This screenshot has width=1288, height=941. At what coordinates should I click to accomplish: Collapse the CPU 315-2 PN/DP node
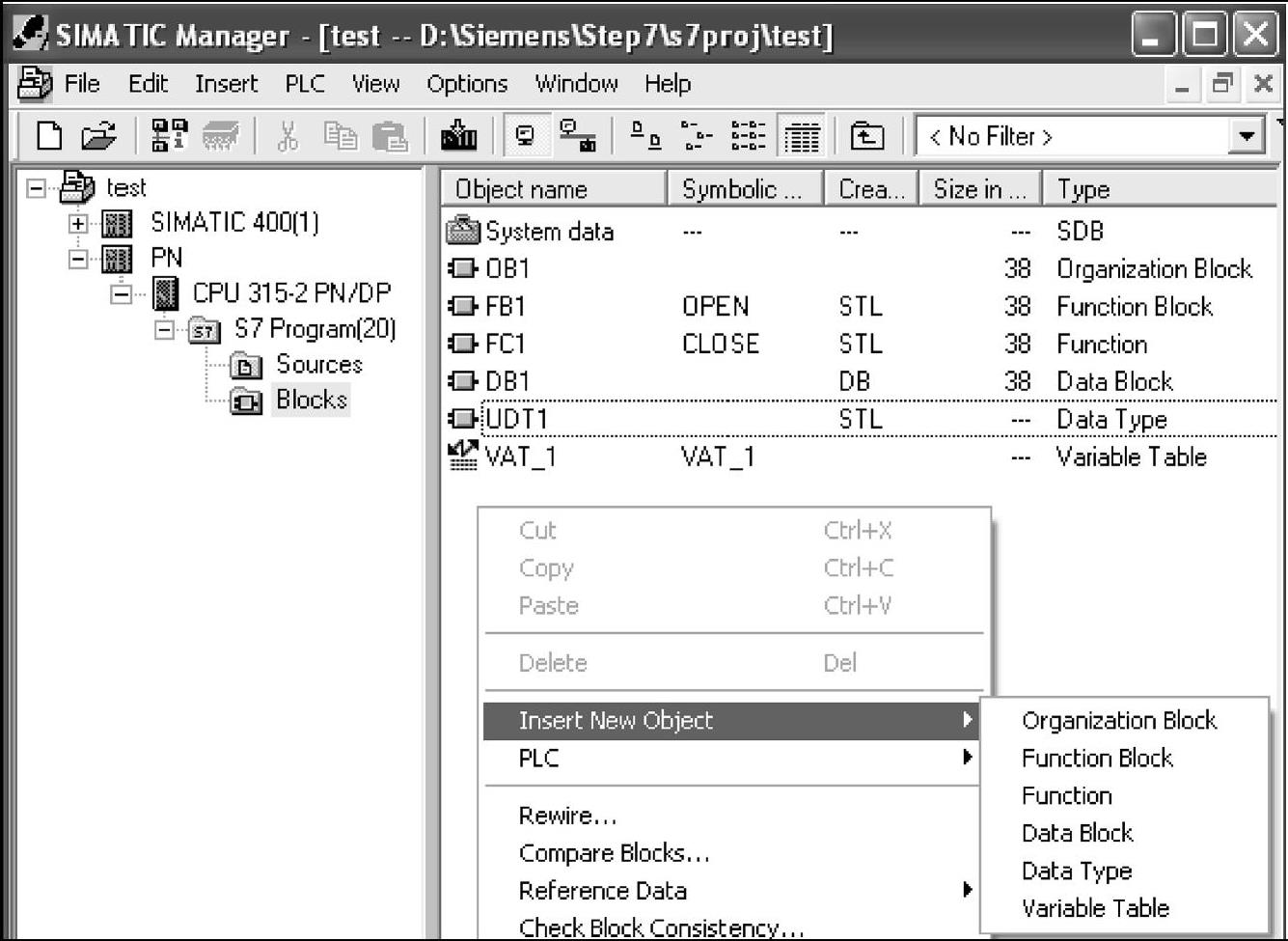121,293
